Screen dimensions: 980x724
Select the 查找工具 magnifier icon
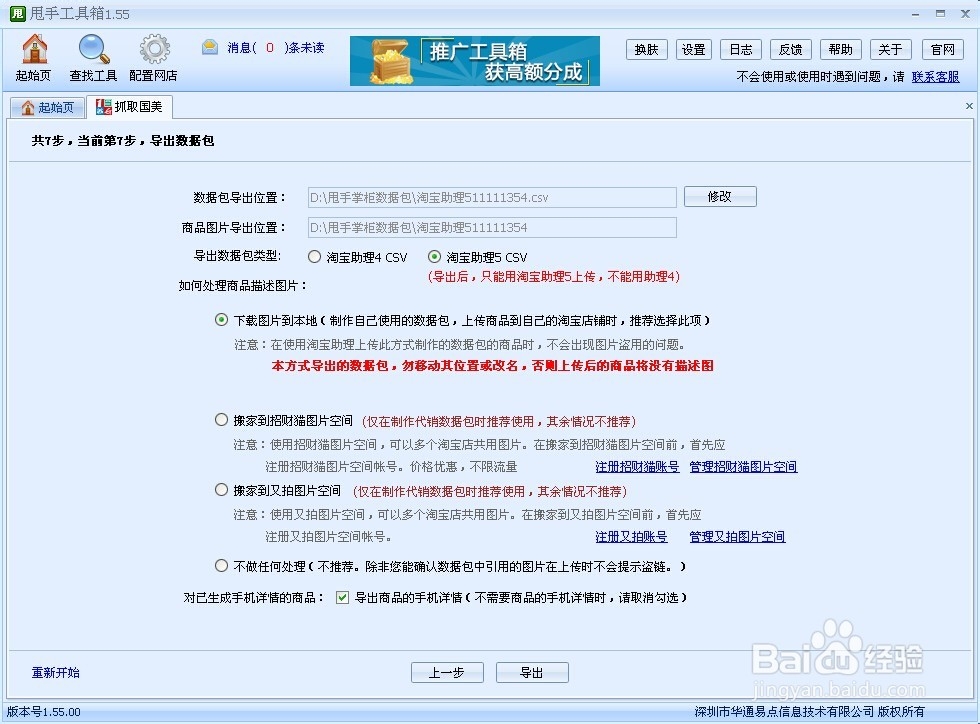pos(93,57)
